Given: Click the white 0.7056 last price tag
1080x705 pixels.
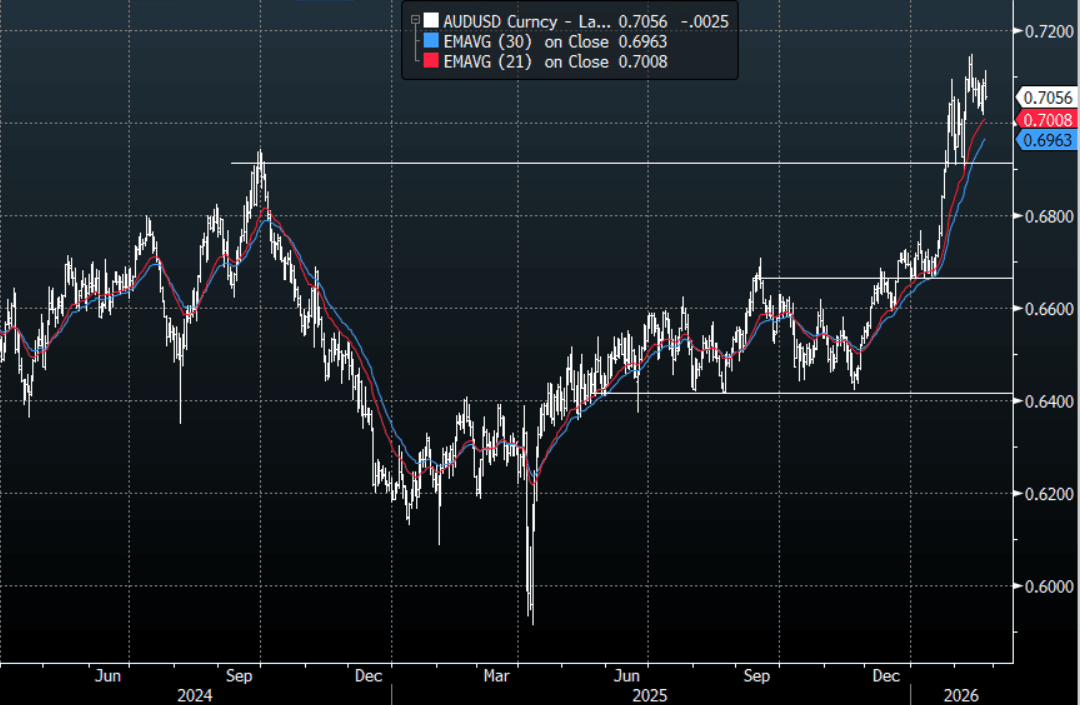Looking at the screenshot, I should [x=1047, y=97].
